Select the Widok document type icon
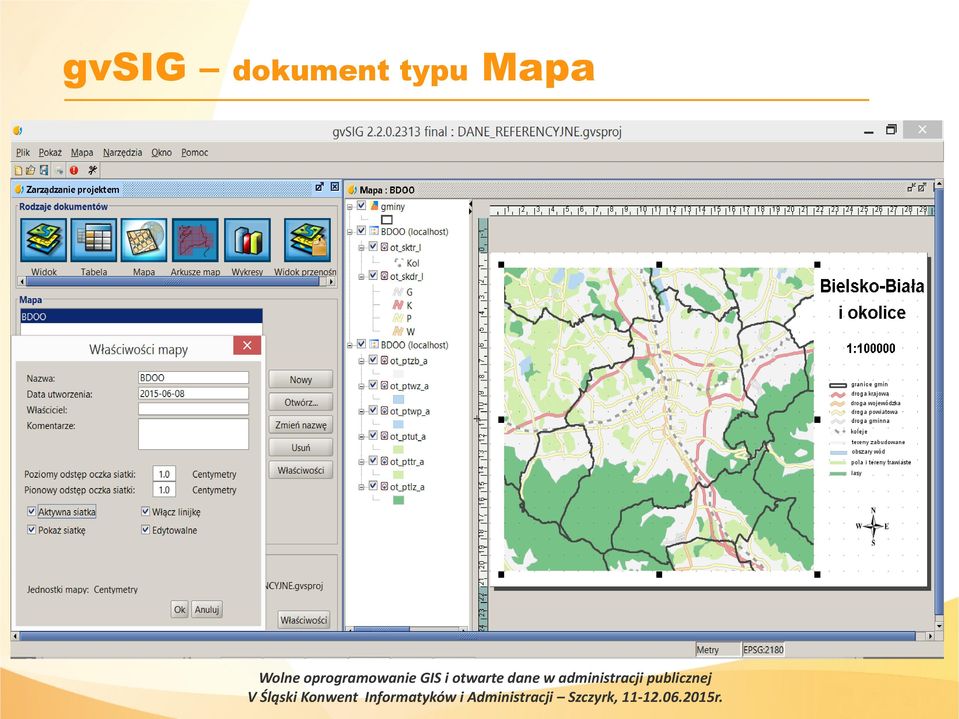959x719 pixels. pyautogui.click(x=43, y=240)
